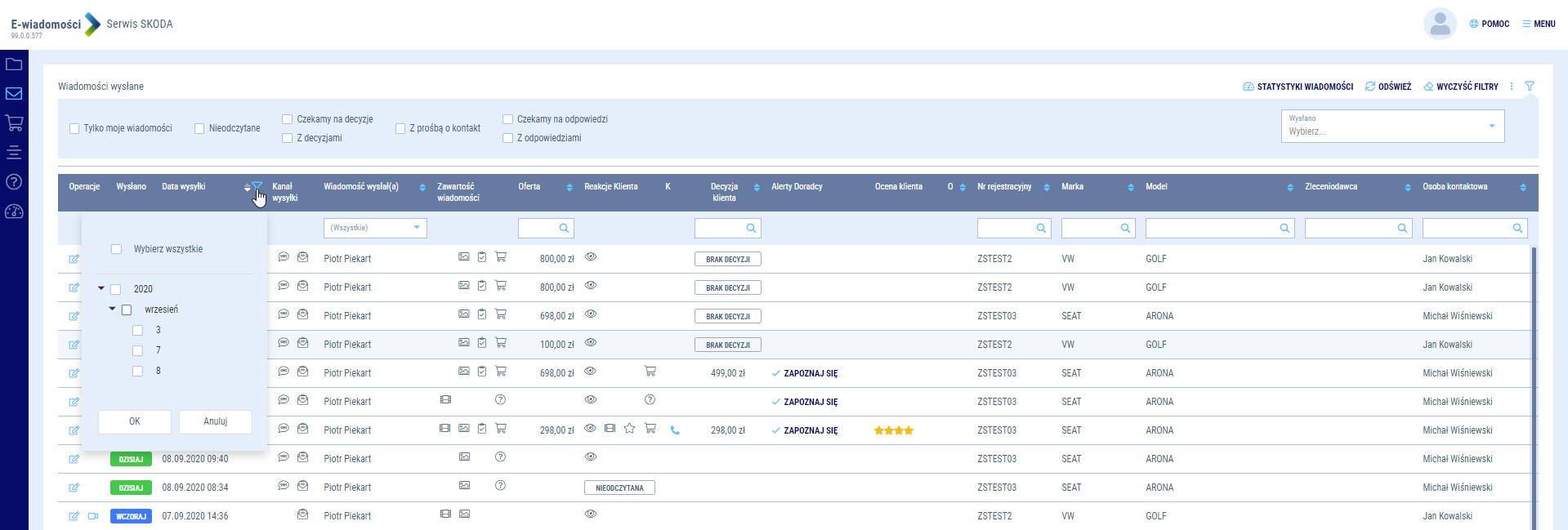This screenshot has width=1568, height=530.
Task: Click the funnel filter icon at top right
Action: (1530, 87)
